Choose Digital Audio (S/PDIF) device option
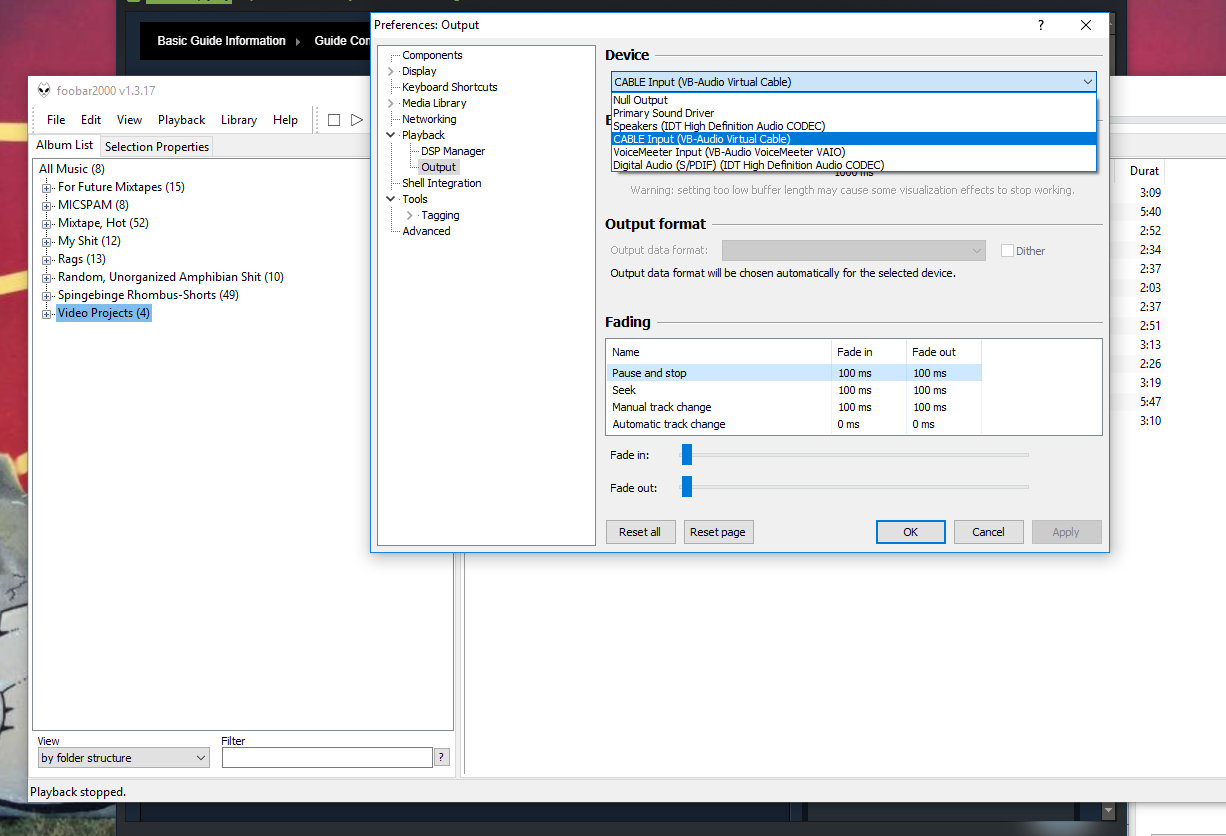Screen dimensions: 1226x836 click(854, 165)
